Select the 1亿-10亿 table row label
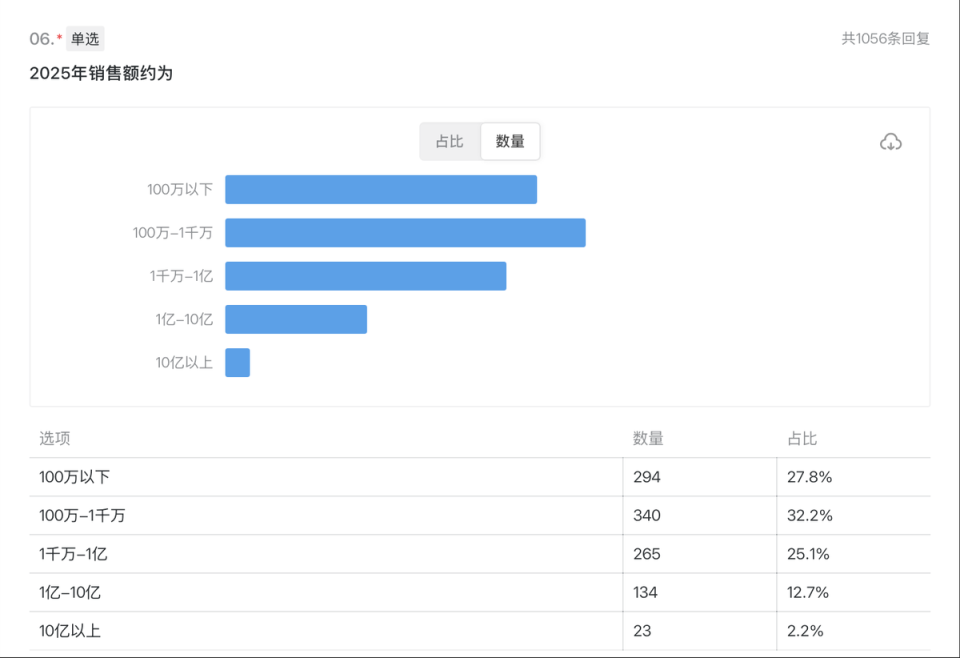This screenshot has width=960, height=658. click(x=70, y=592)
